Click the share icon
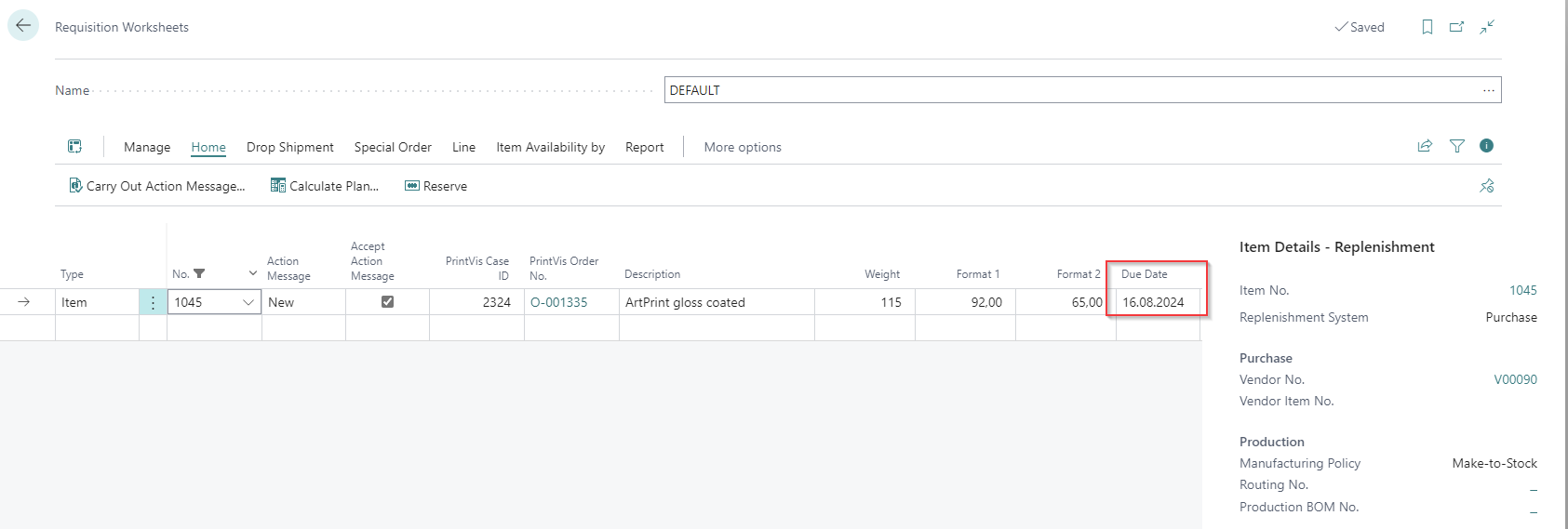 (x=1424, y=146)
